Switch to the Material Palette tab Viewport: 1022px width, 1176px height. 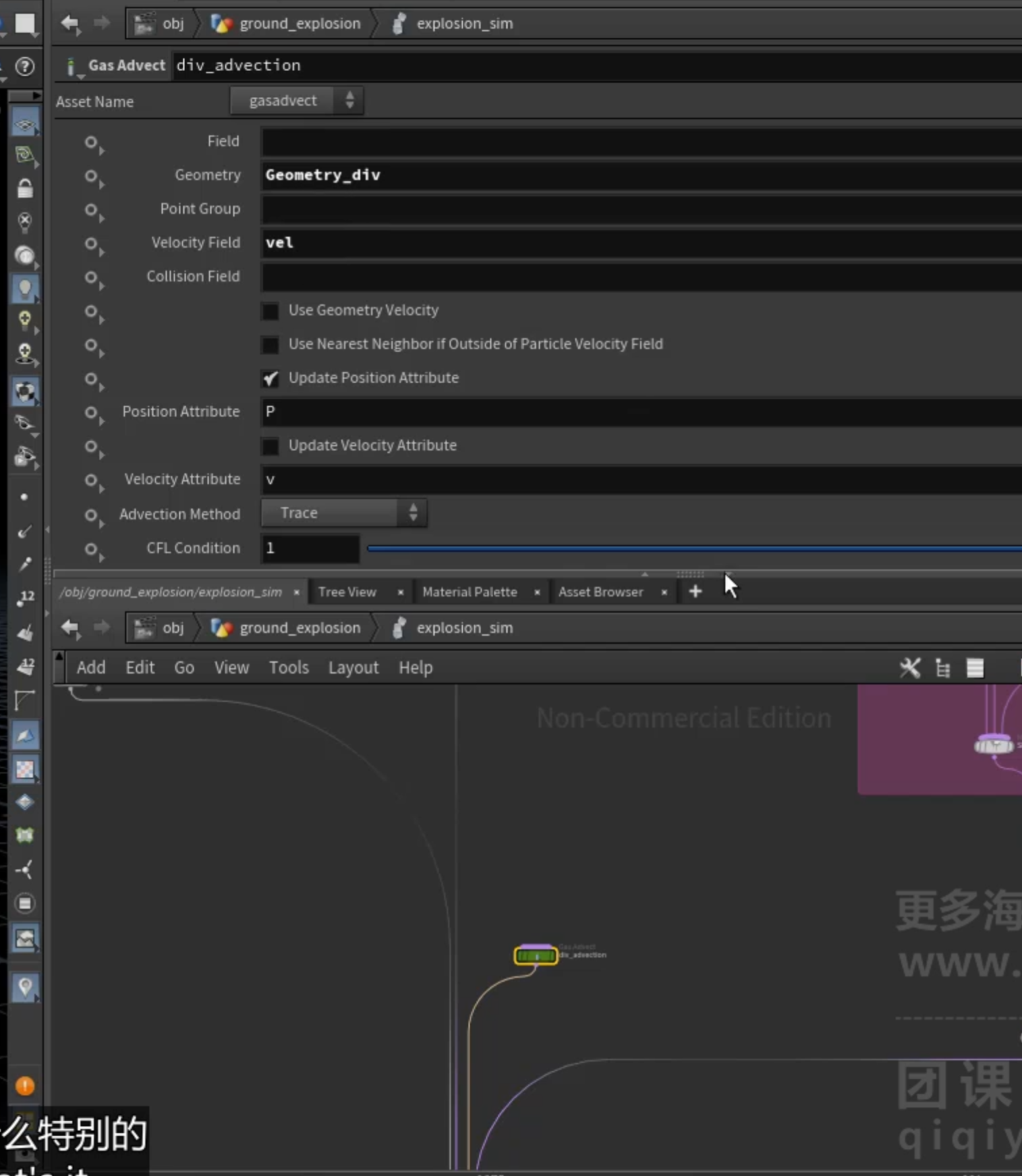pyautogui.click(x=470, y=592)
